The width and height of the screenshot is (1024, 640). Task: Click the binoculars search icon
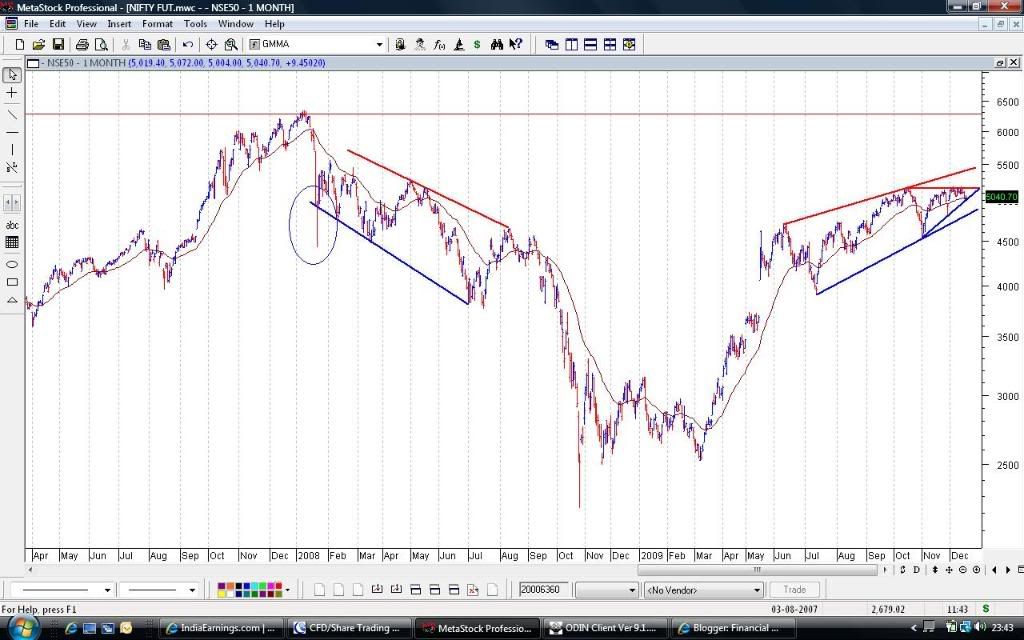point(497,44)
